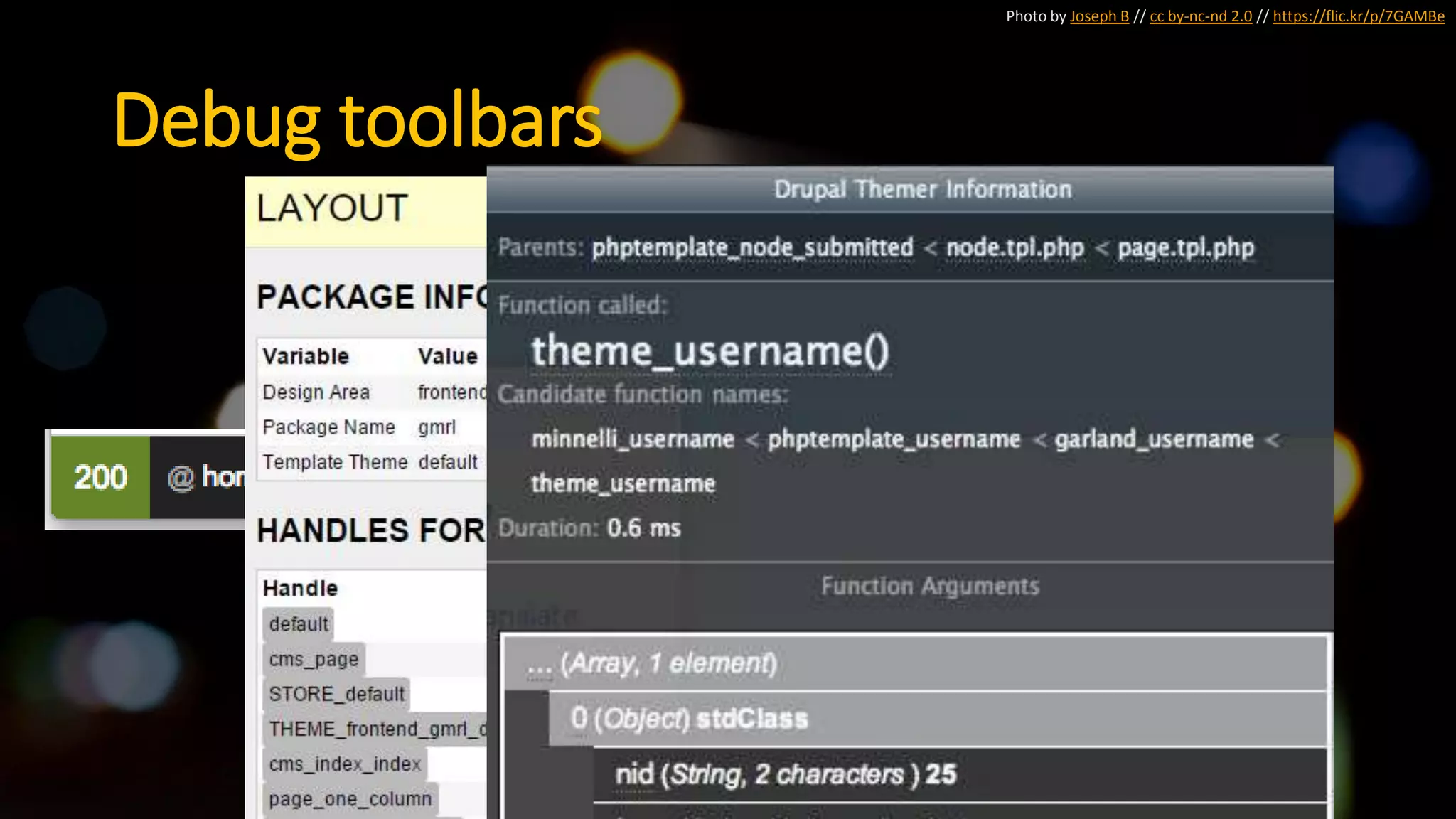1456x819 pixels.
Task: Open the Joseph B photo credit link
Action: (x=1099, y=16)
